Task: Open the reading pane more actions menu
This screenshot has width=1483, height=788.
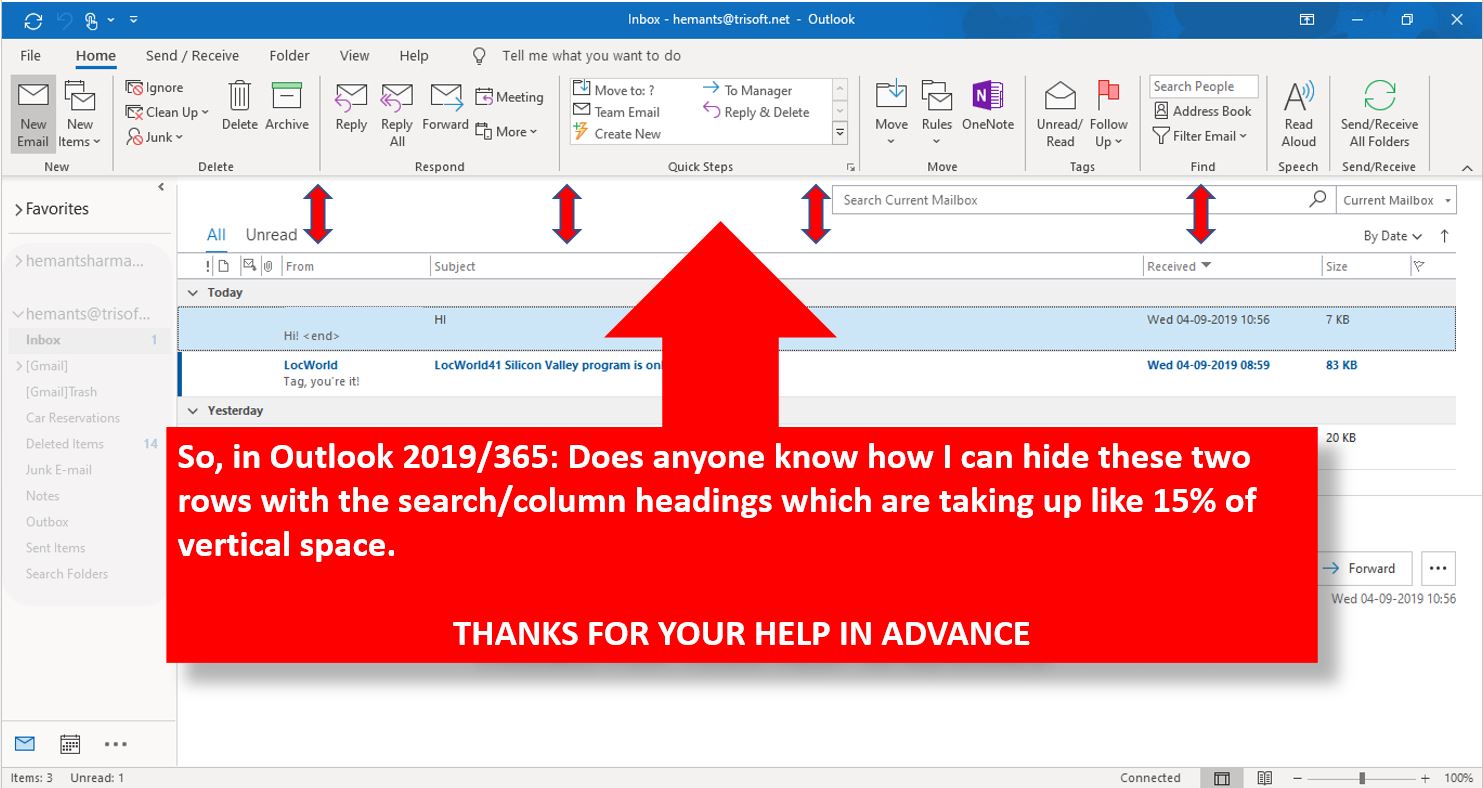Action: [x=1438, y=568]
